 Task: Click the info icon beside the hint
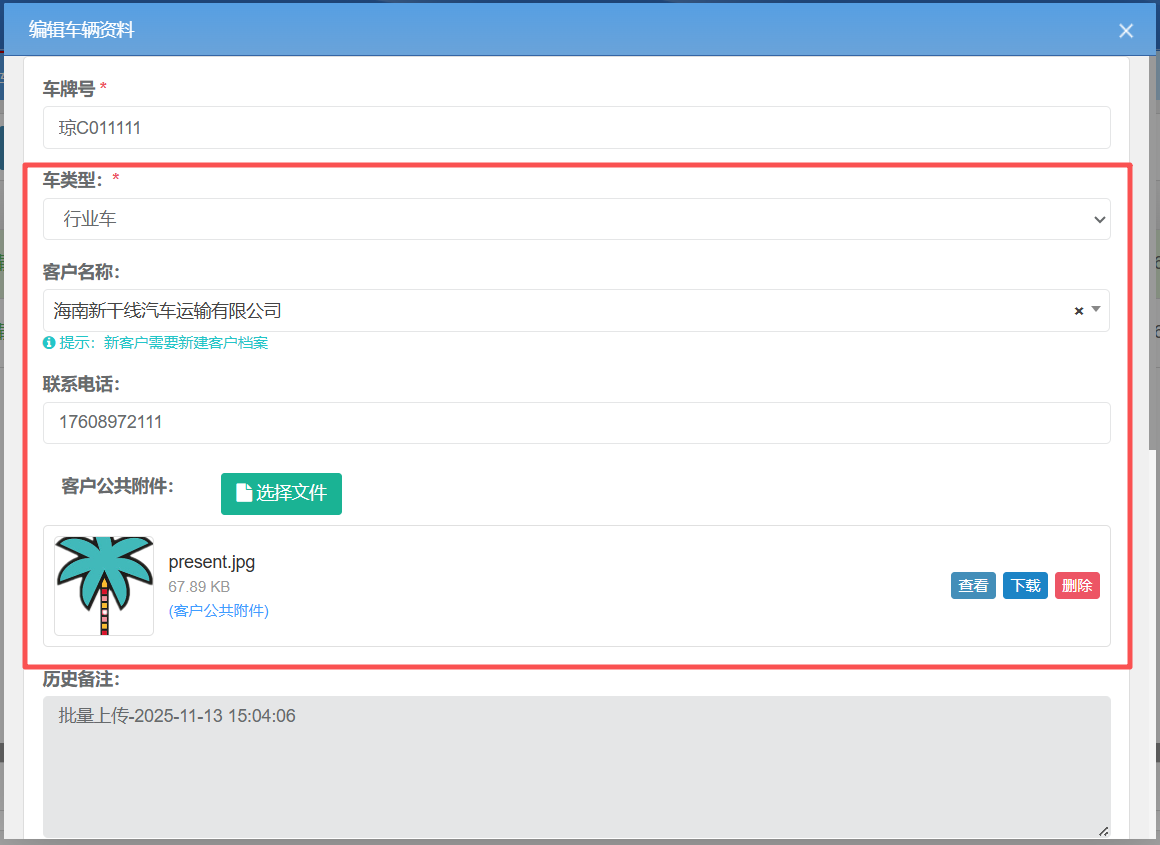pos(49,343)
